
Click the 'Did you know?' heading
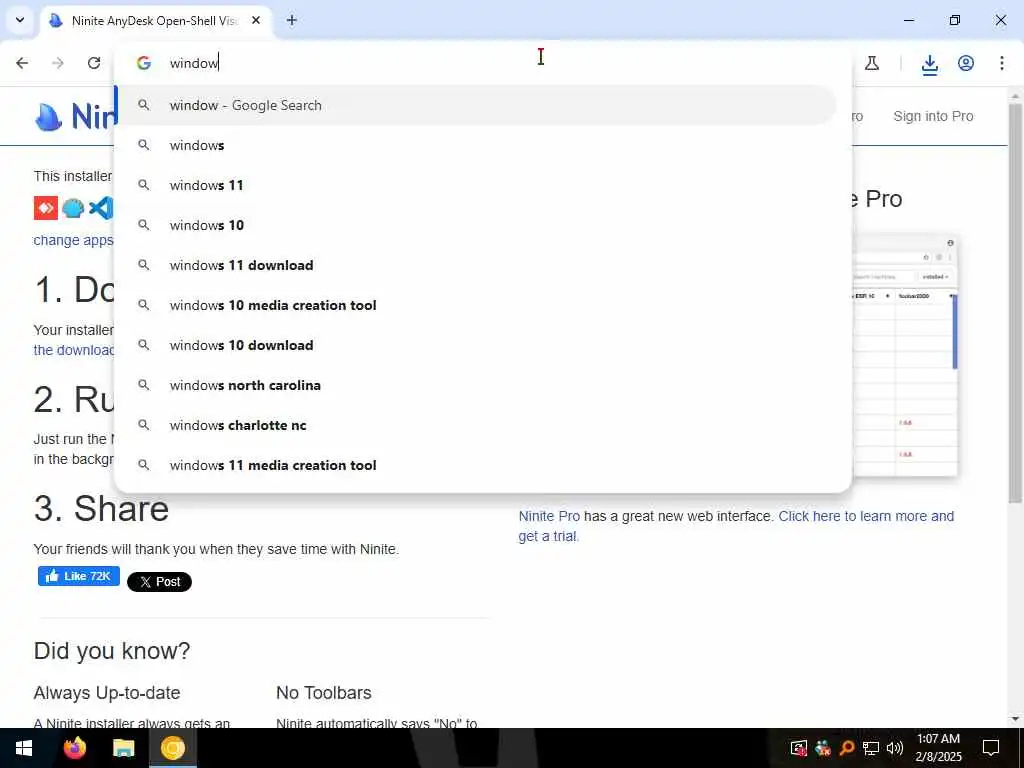click(x=112, y=650)
